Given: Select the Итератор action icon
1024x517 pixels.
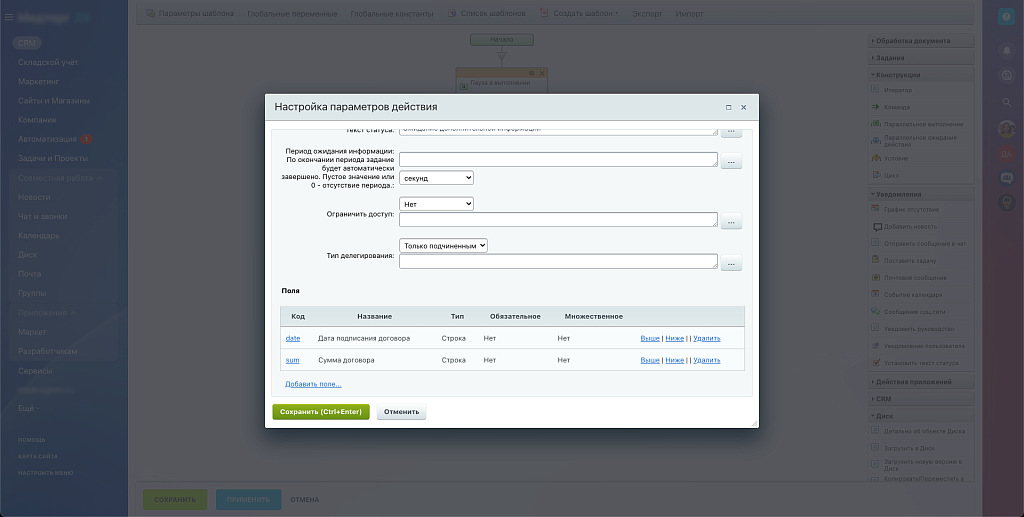Looking at the screenshot, I should click(x=876, y=90).
